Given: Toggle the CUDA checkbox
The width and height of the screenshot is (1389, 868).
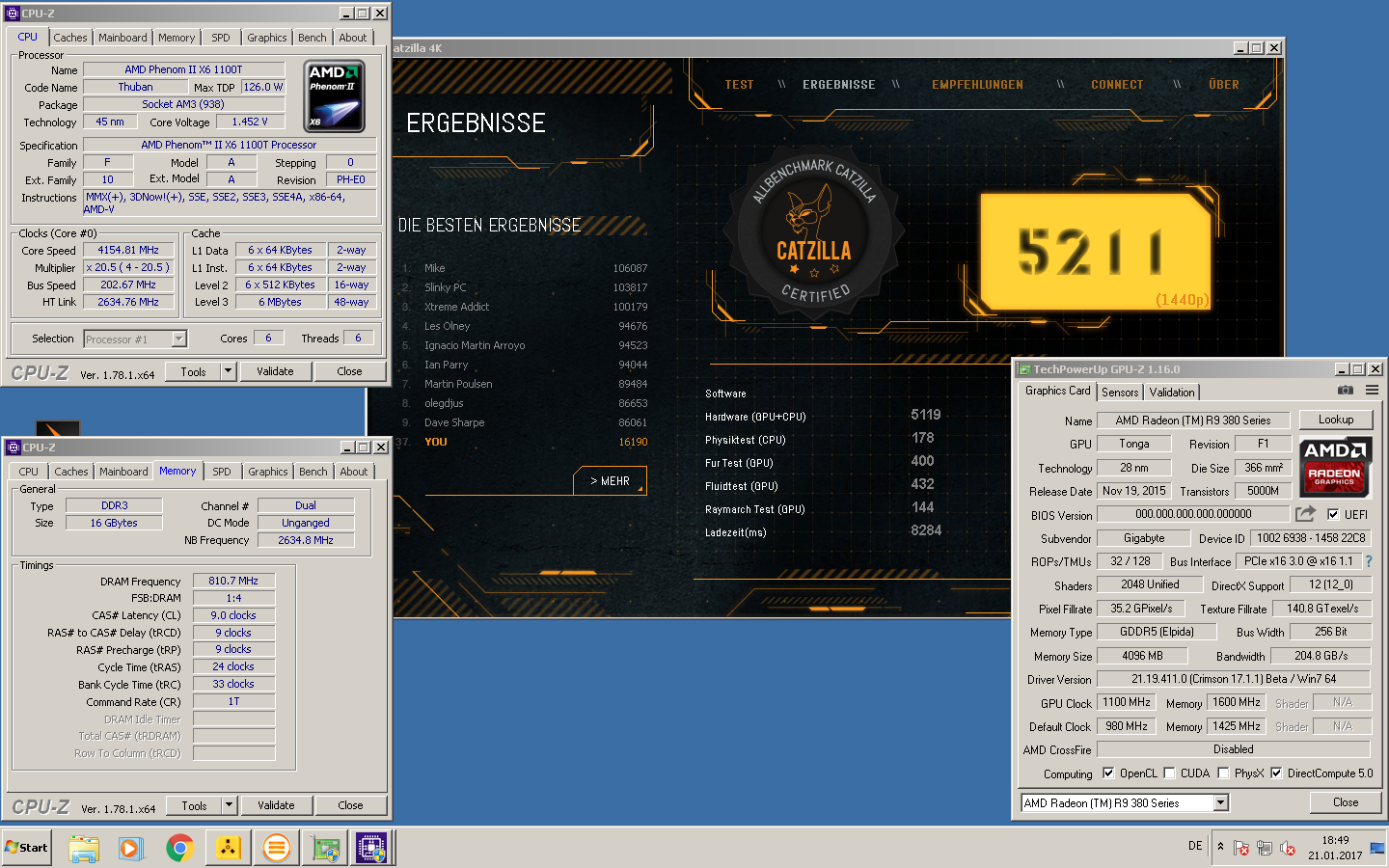Looking at the screenshot, I should 1169,773.
